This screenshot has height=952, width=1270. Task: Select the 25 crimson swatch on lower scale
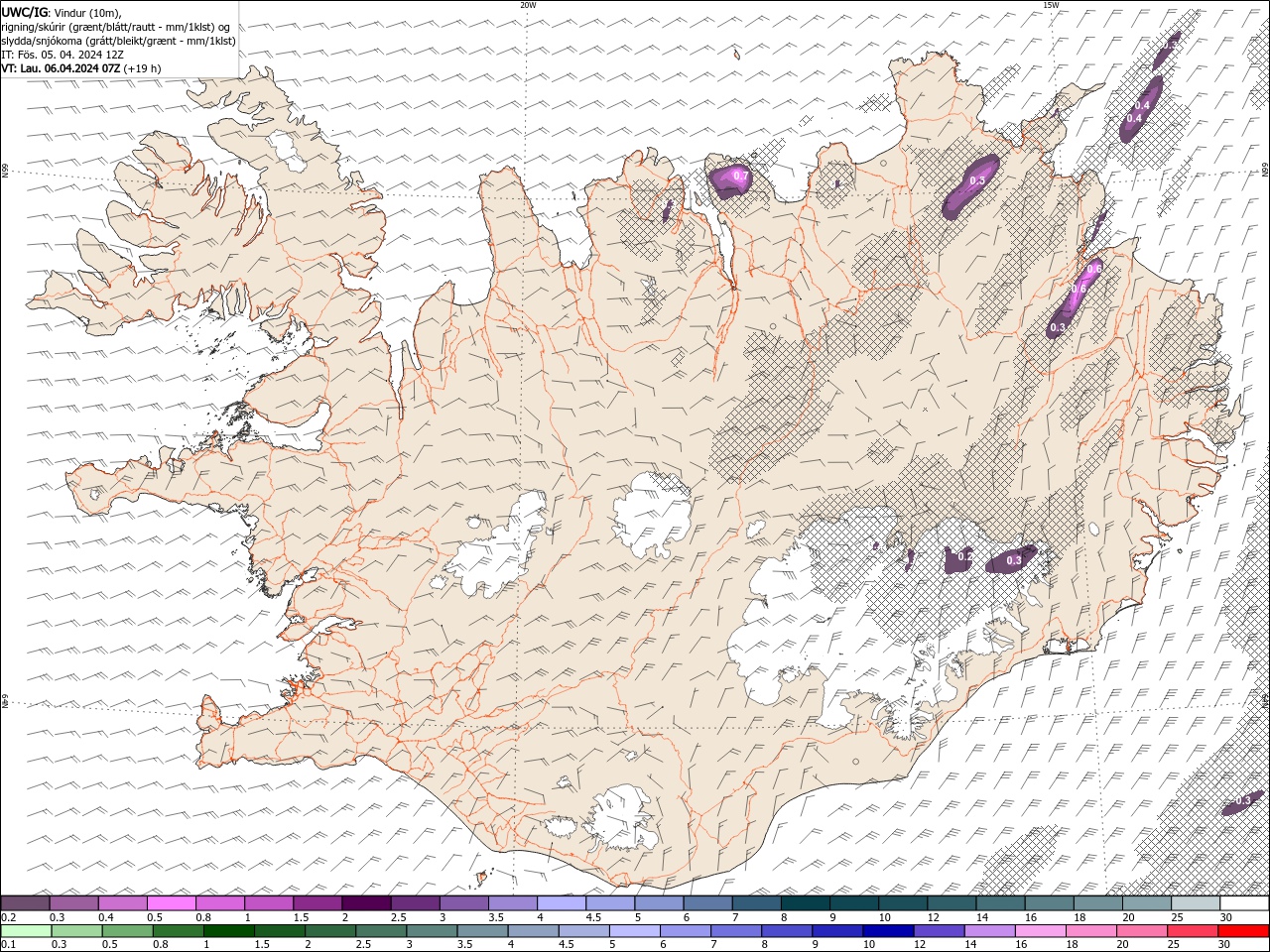(x=1193, y=931)
